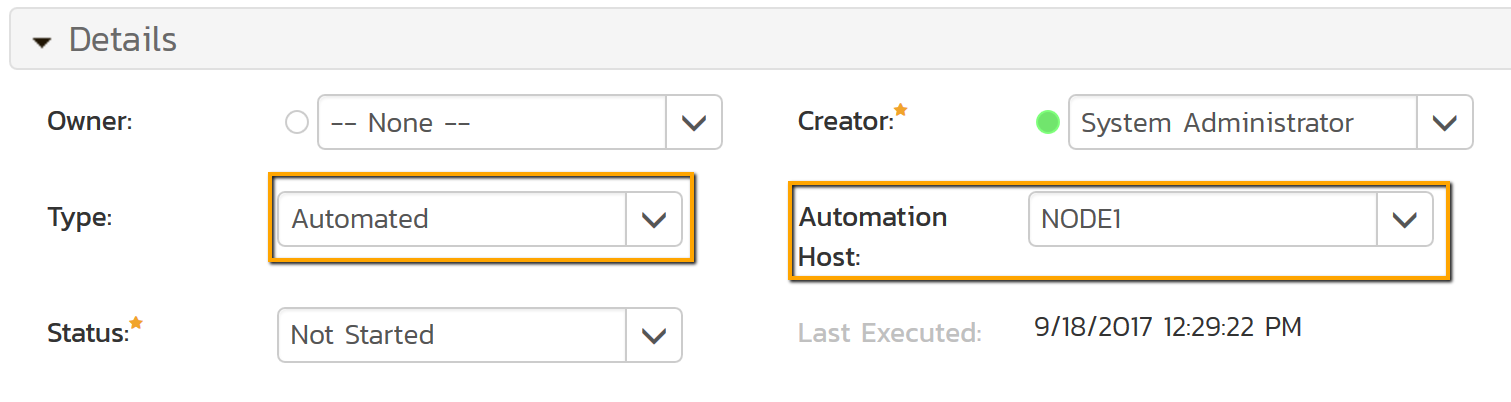Collapse the Details section triangle
This screenshot has height=402, width=1511.
click(x=41, y=42)
